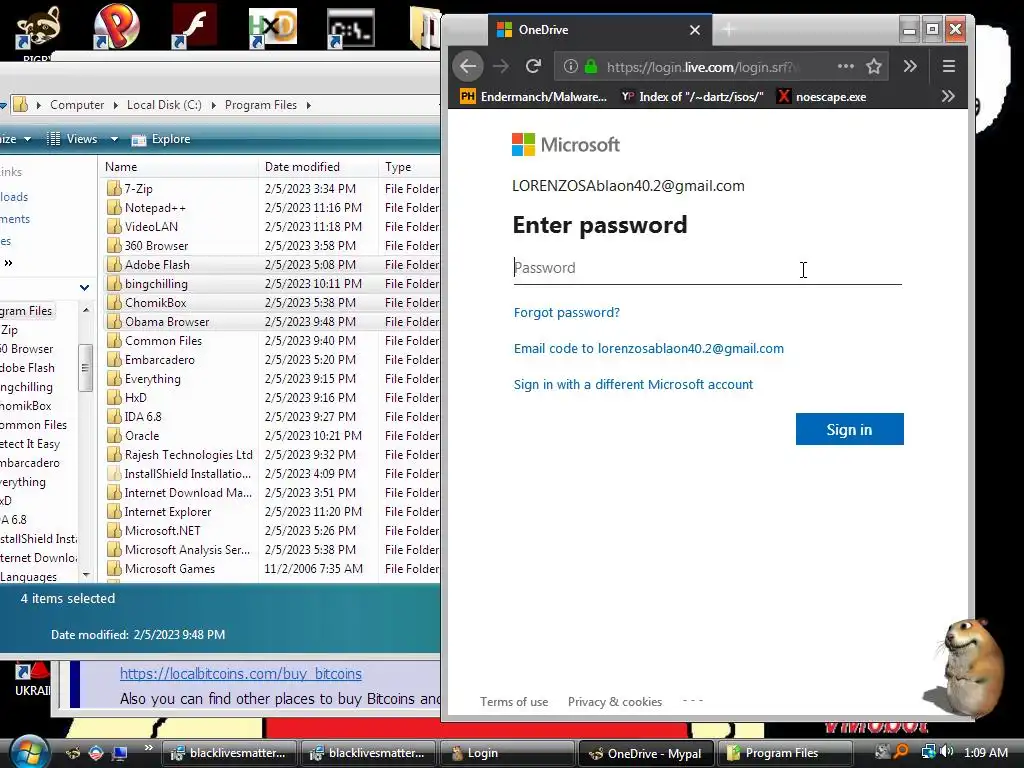Select the 360 Browser folder

click(x=156, y=246)
